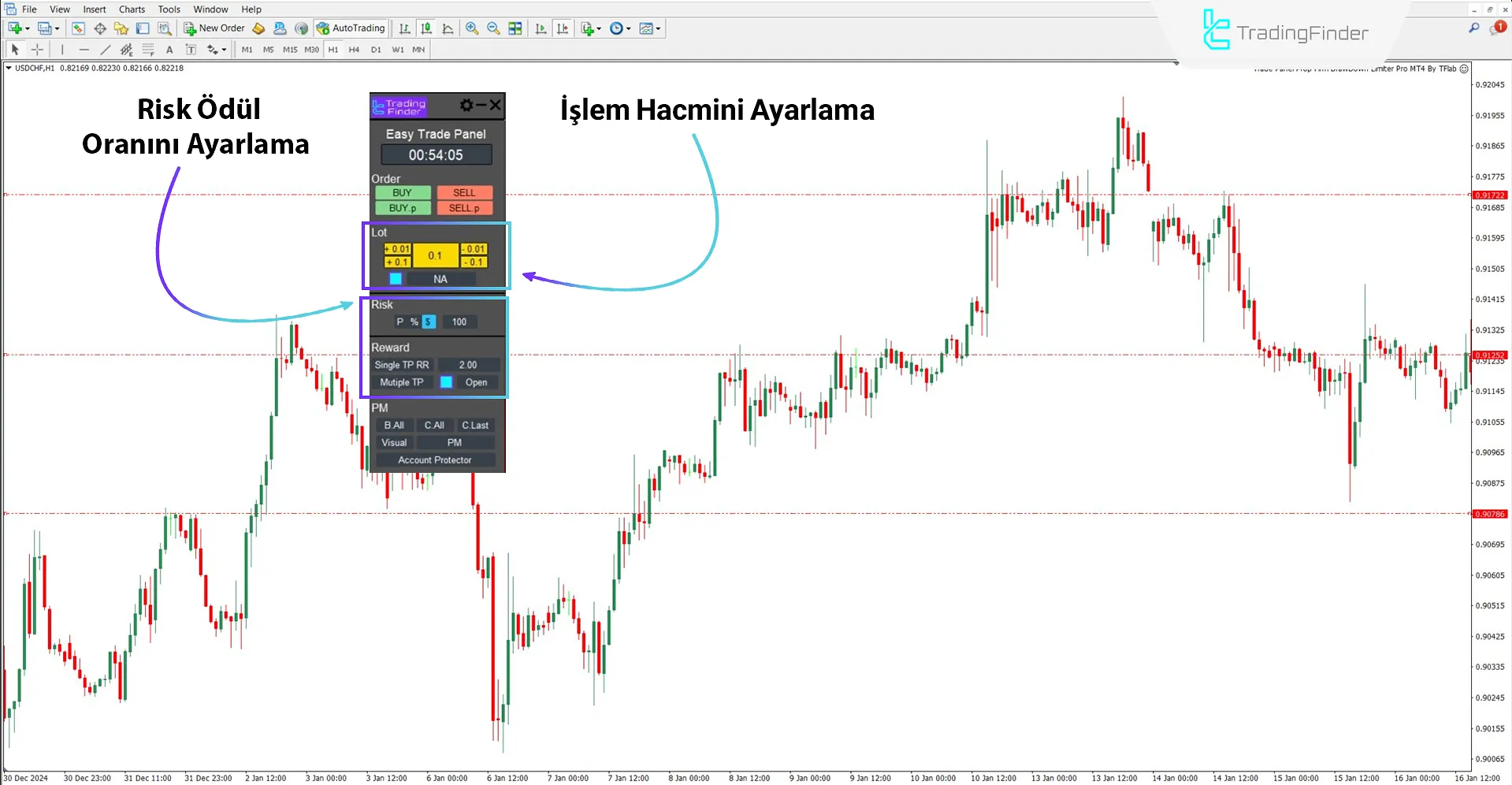Open the Zoom In tool
Viewport: 1512px width, 785px height.
click(x=472, y=28)
